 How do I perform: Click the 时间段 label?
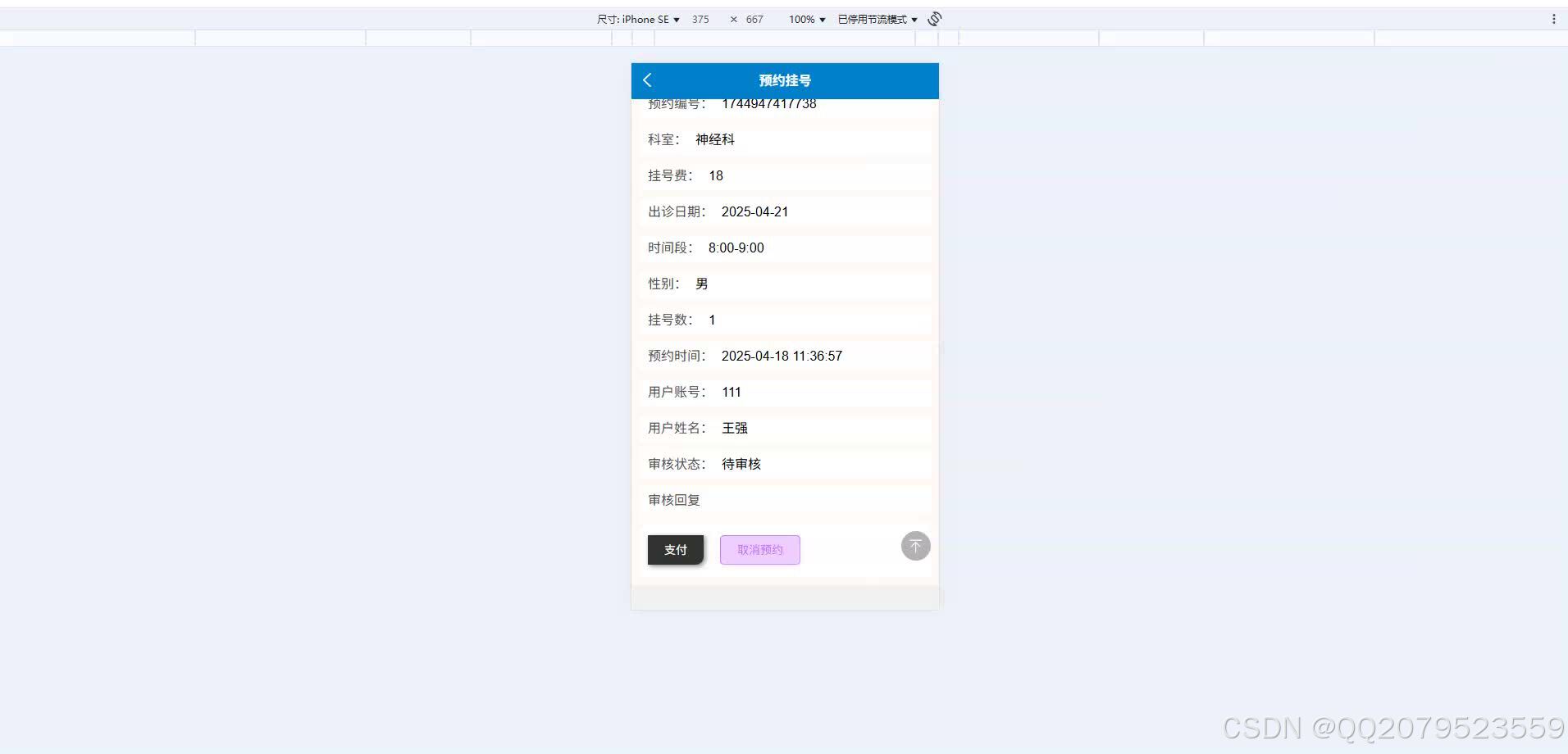pos(670,248)
